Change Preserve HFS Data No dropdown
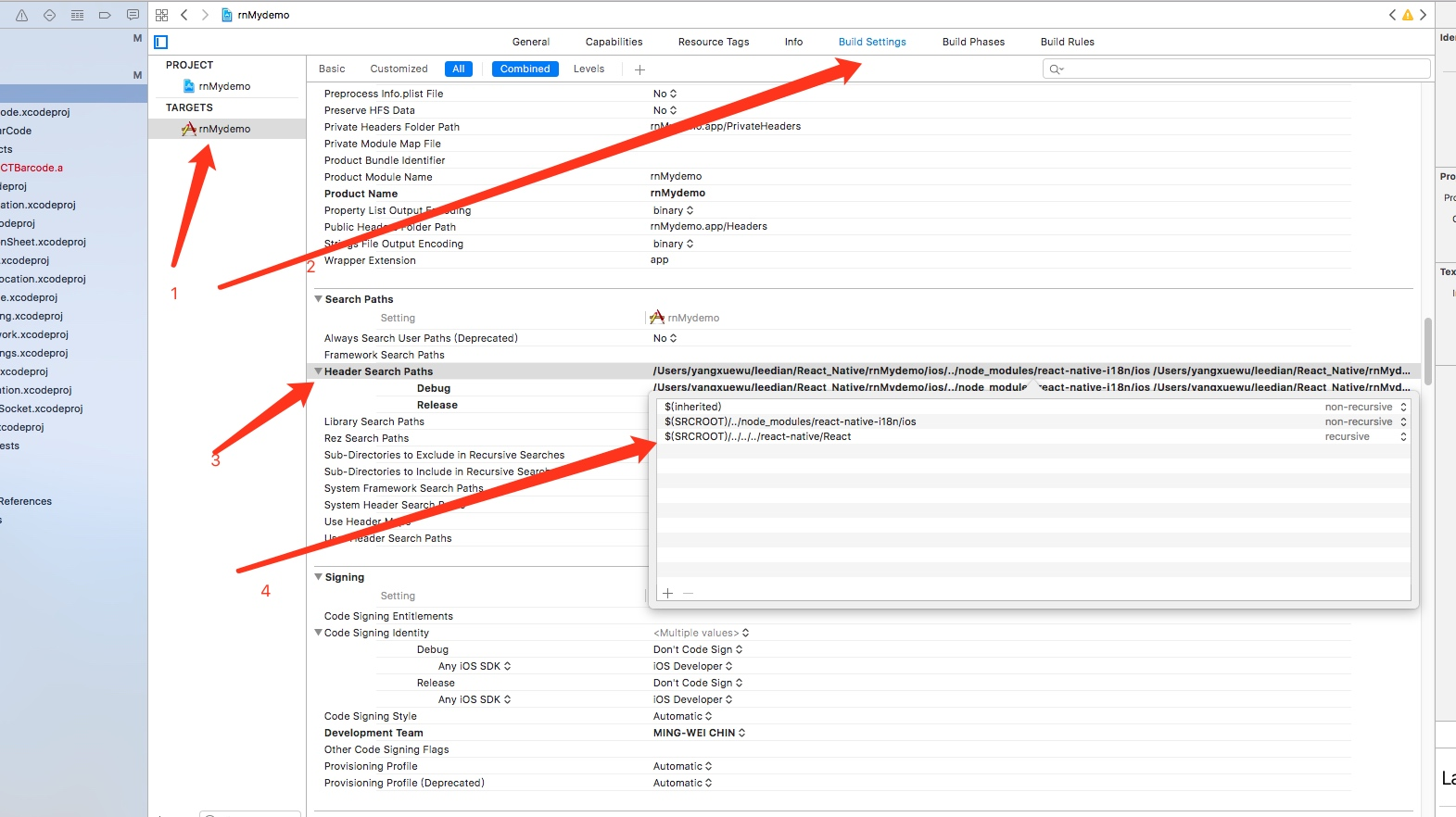Screen dimensions: 1456x817 tap(665, 110)
